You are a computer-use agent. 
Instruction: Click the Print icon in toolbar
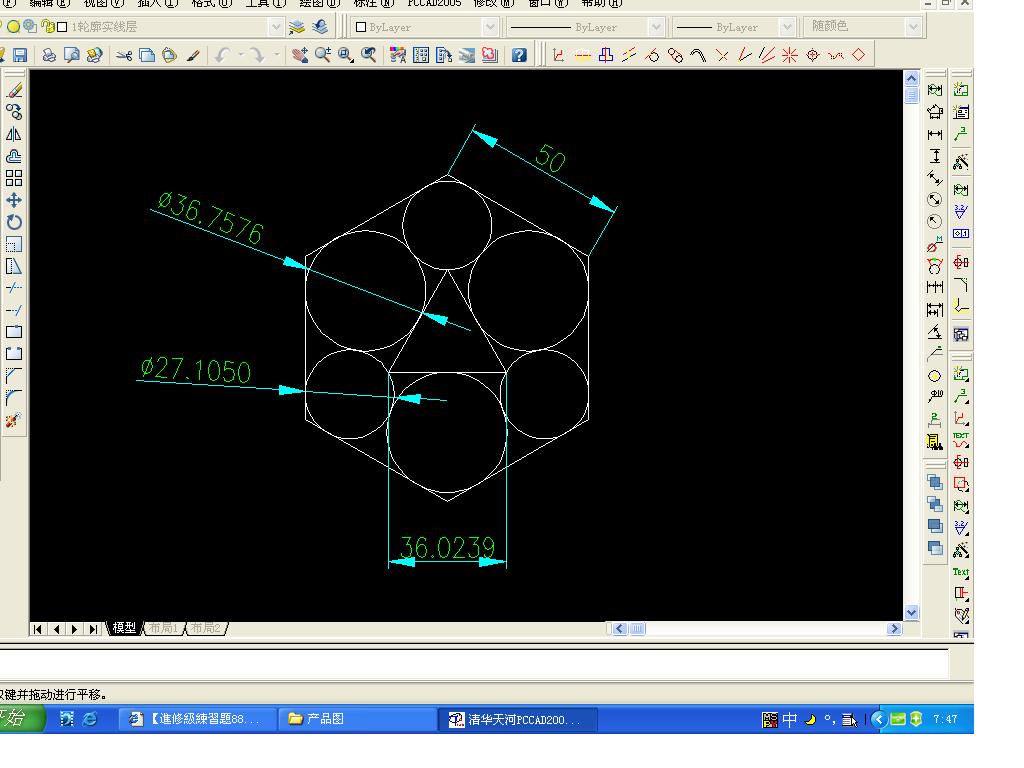(x=49, y=56)
